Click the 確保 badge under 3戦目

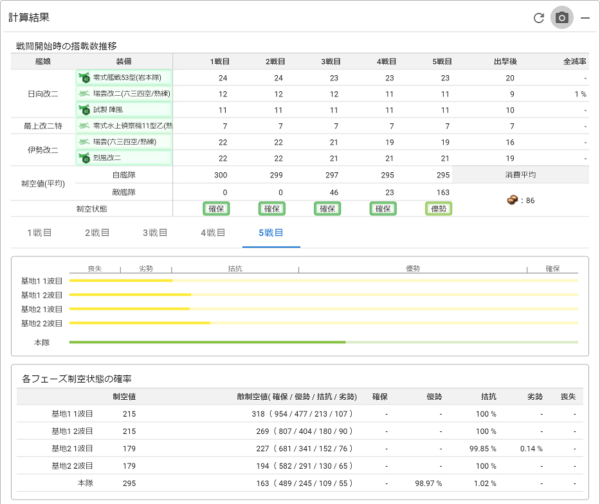(x=327, y=209)
